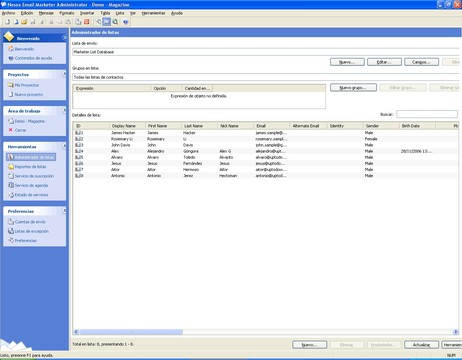This screenshot has width=462, height=360.
Task: Select Antonio row with nickname Hectoman
Action: (266, 176)
